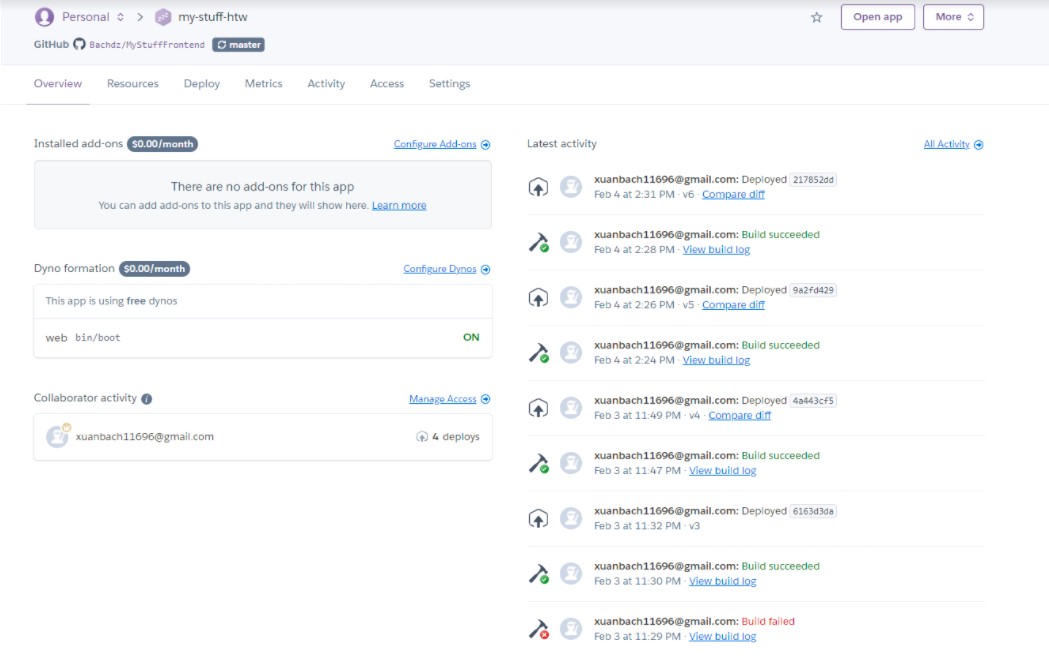Open the Overview tab
The width and height of the screenshot is (1049, 663).
pos(58,84)
